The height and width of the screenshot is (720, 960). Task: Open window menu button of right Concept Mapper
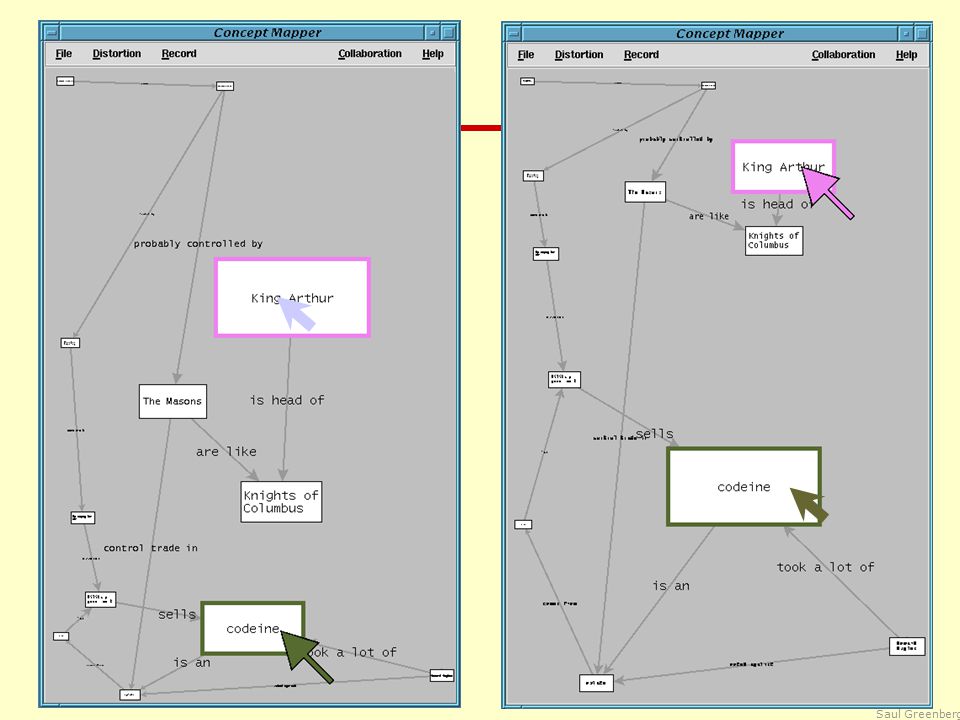pos(514,33)
